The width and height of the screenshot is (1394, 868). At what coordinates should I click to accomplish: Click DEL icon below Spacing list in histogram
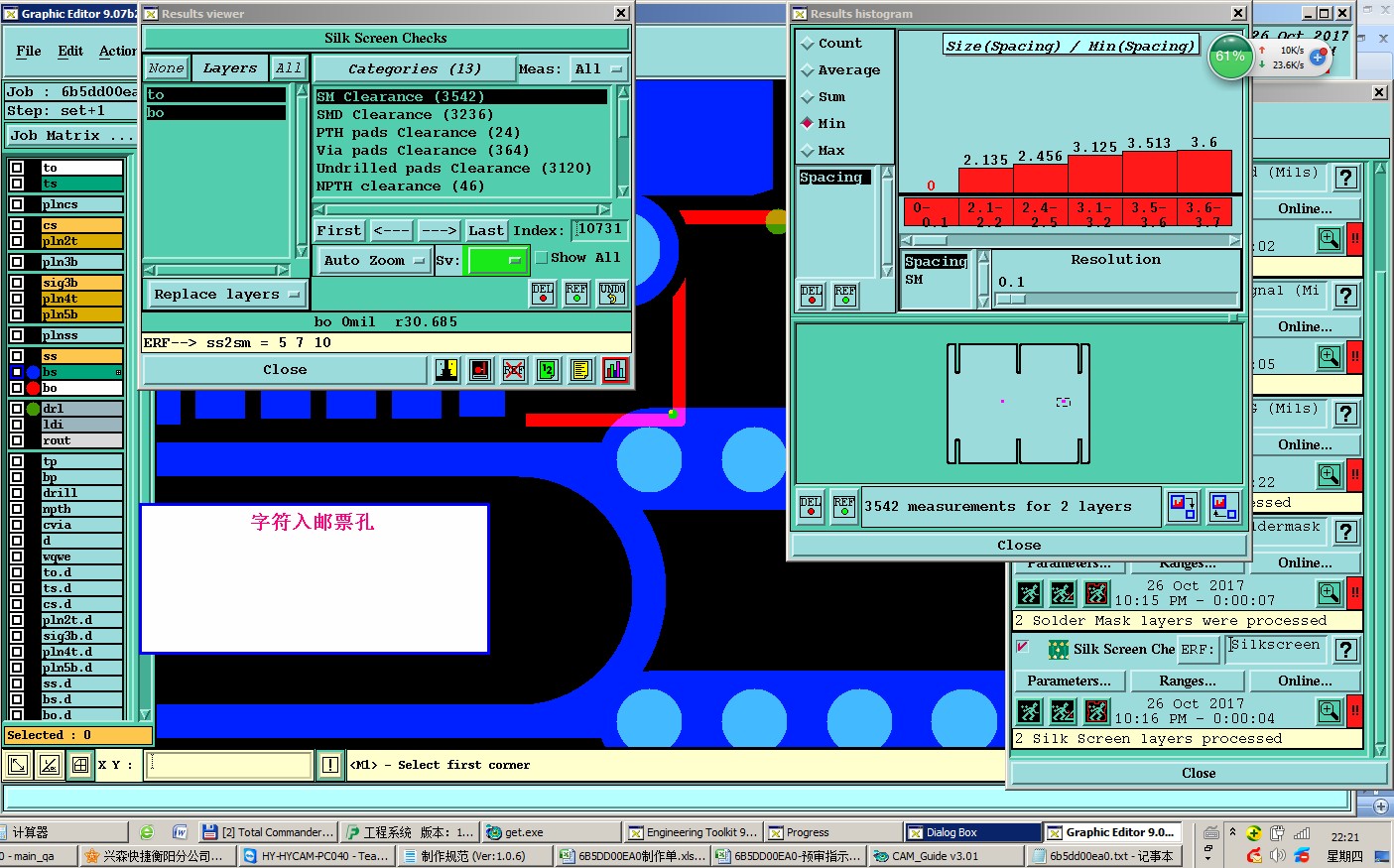pyautogui.click(x=812, y=296)
